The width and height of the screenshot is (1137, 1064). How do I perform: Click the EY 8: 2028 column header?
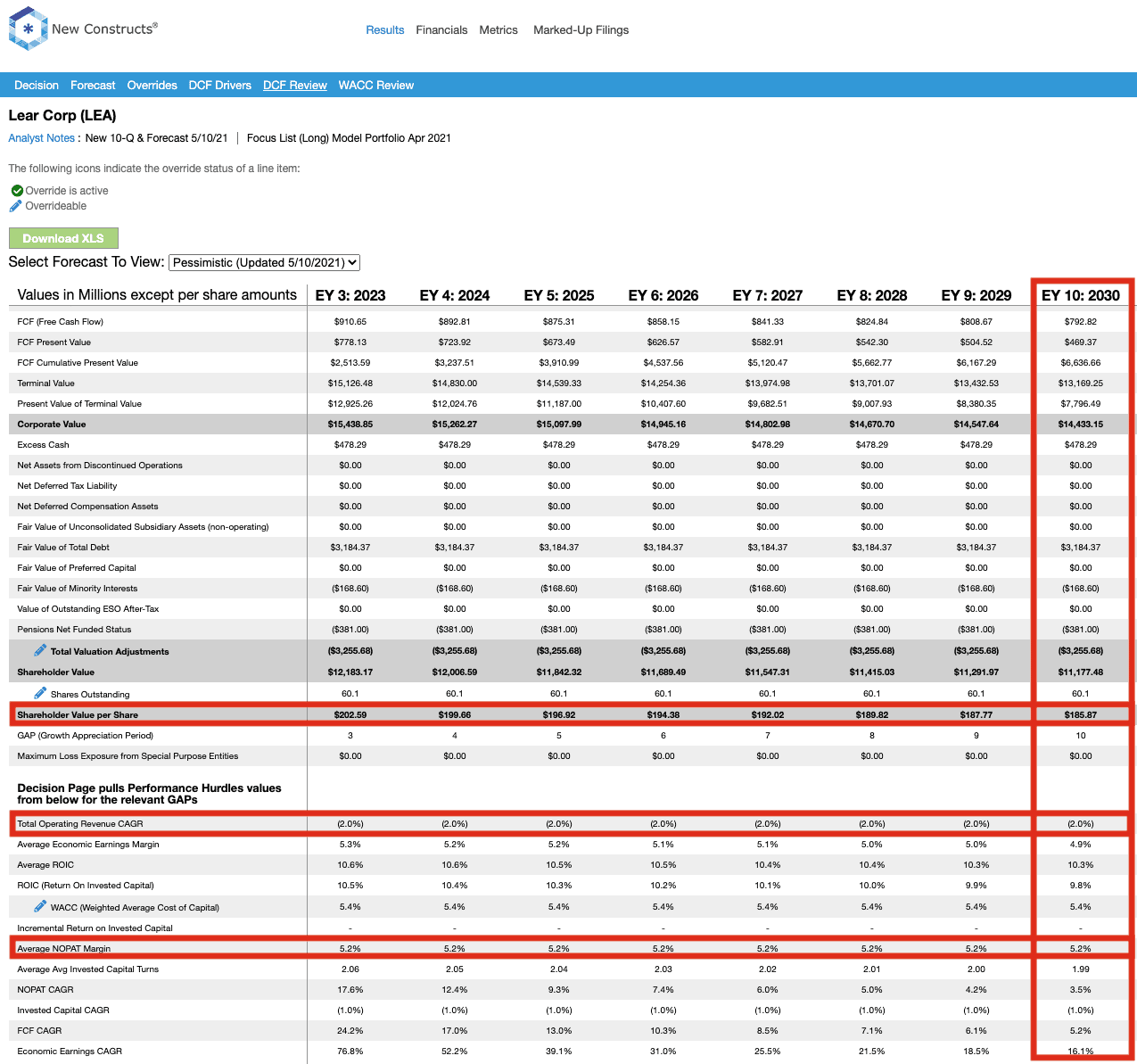tap(872, 295)
